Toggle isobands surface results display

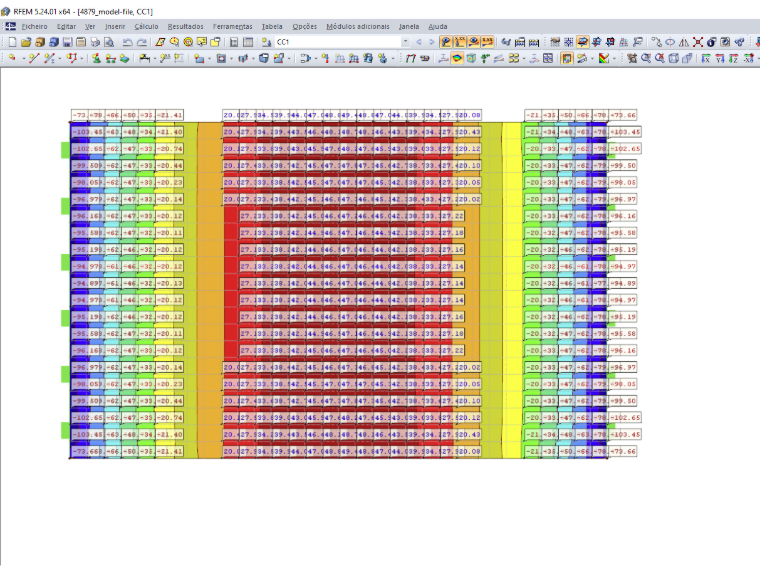click(x=457, y=58)
